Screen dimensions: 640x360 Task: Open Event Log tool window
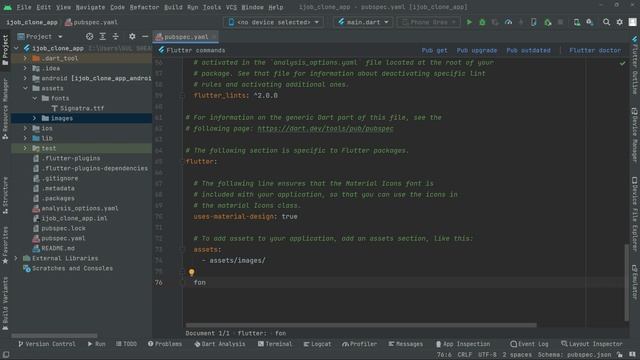coord(529,344)
